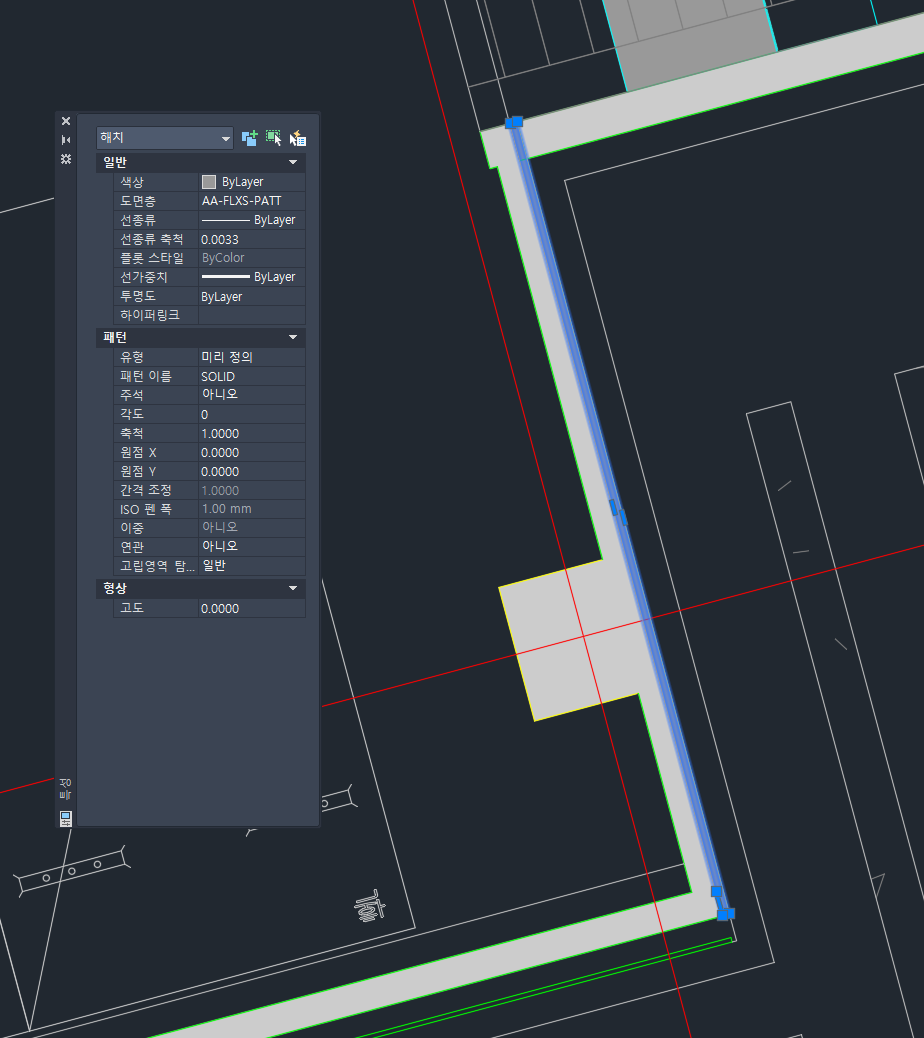924x1038 pixels.
Task: Collapse the 패턴 section
Action: (x=293, y=338)
